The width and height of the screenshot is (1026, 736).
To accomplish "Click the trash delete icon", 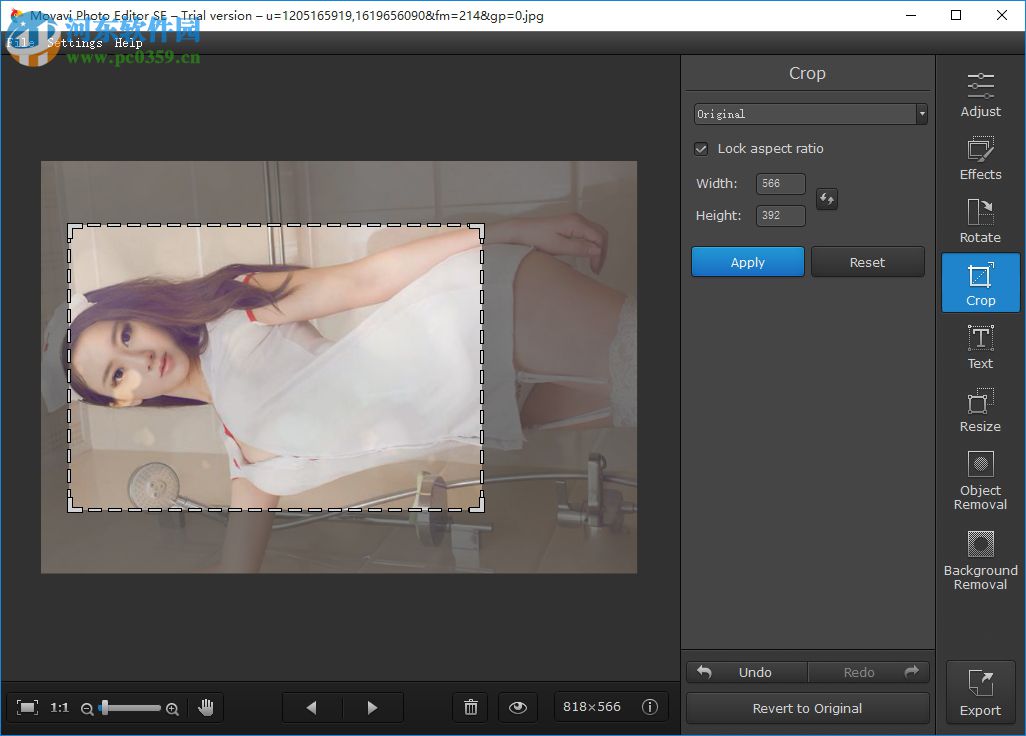I will 470,707.
